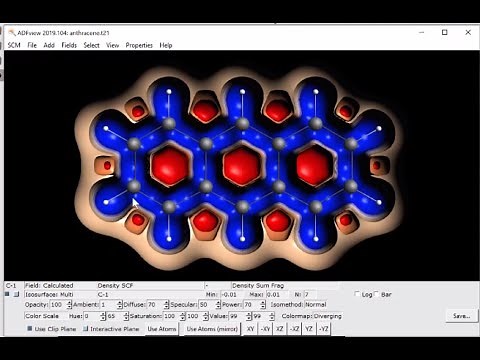This screenshot has width=480, height=360.
Task: Open the Select menu
Action: 91,45
